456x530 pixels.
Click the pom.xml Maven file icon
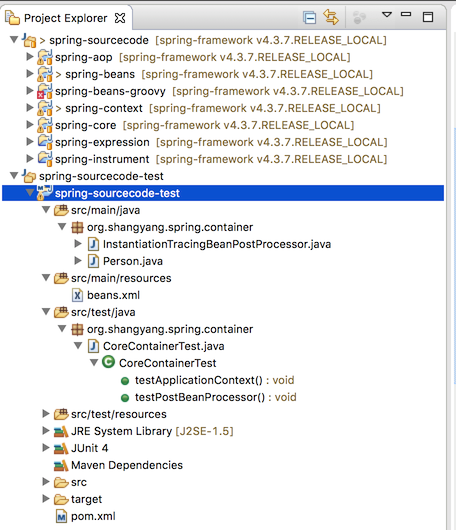click(62, 516)
